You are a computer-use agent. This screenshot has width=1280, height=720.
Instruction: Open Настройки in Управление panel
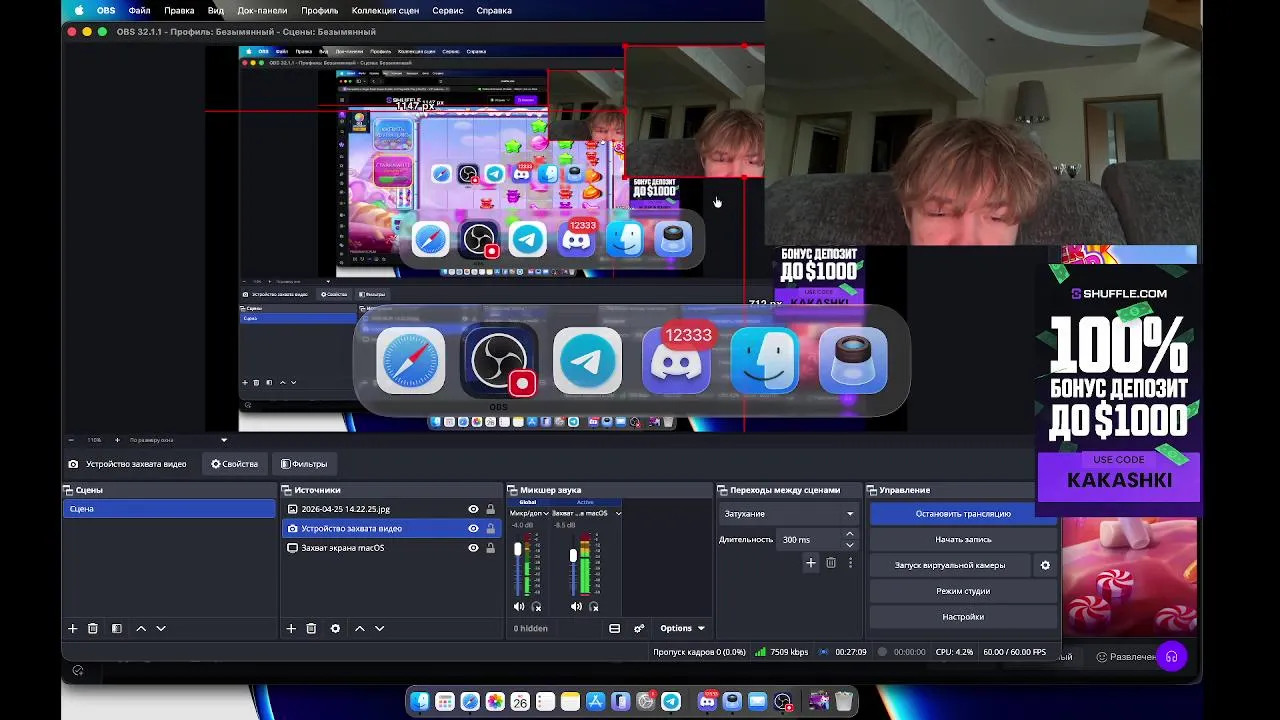(x=963, y=617)
